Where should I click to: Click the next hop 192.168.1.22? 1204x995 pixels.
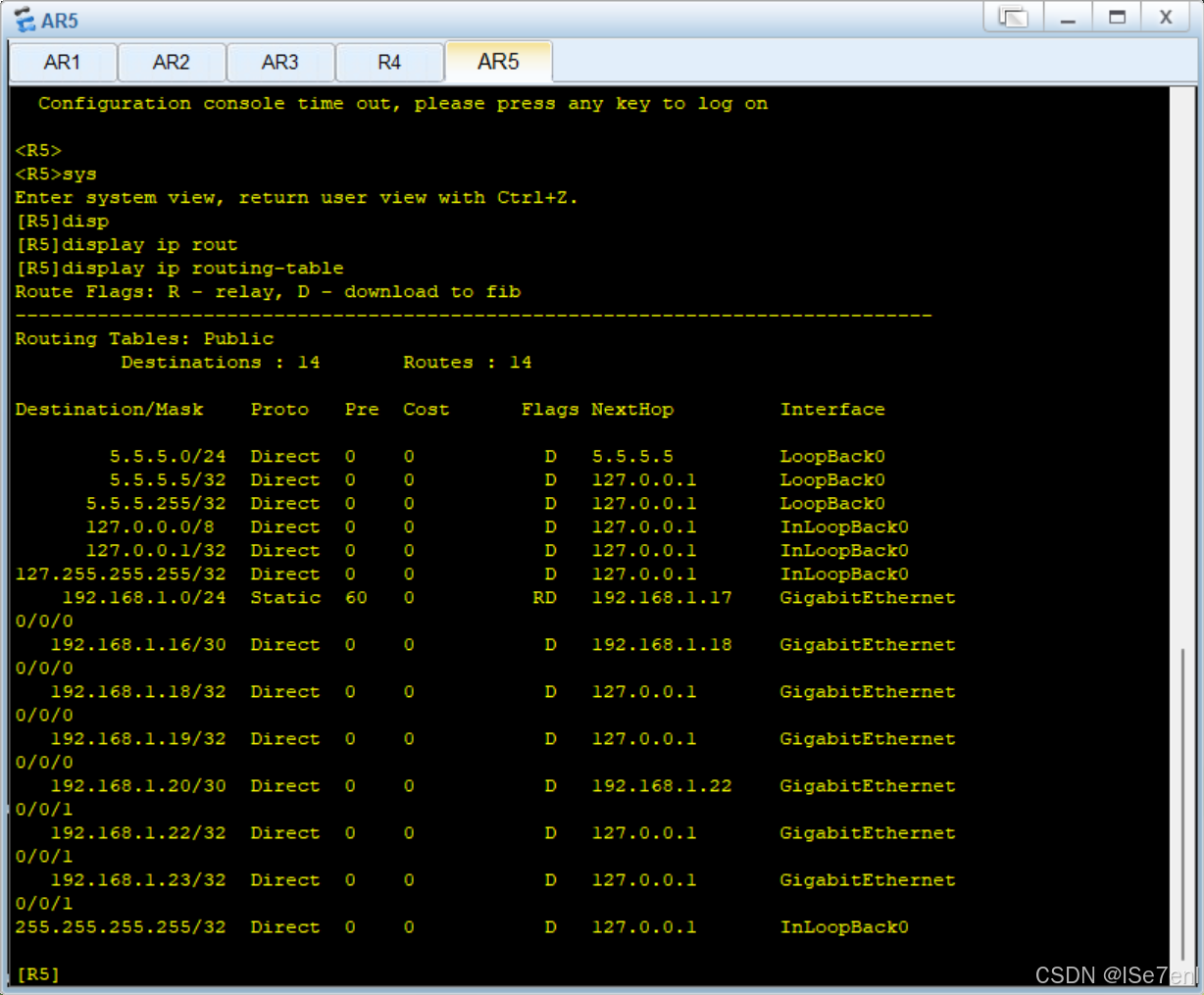(662, 786)
